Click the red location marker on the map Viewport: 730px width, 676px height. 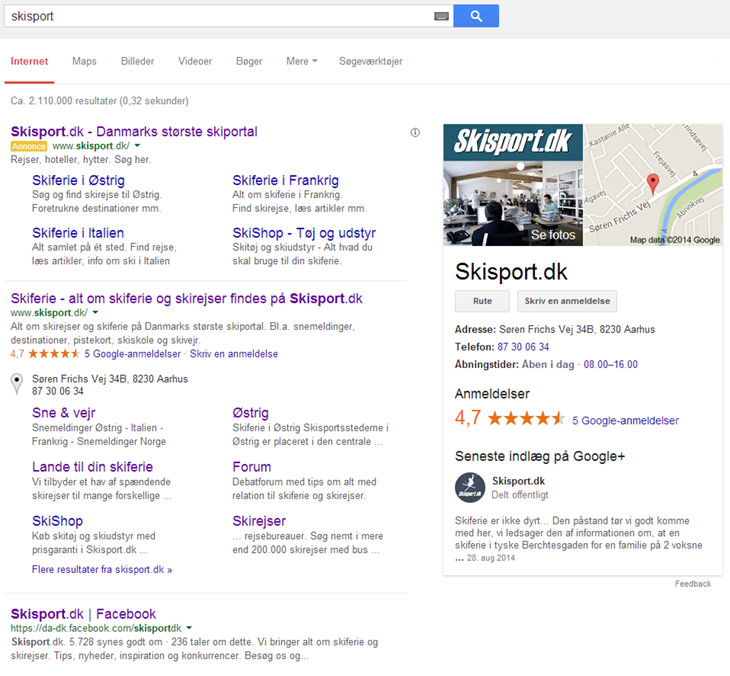pos(653,183)
